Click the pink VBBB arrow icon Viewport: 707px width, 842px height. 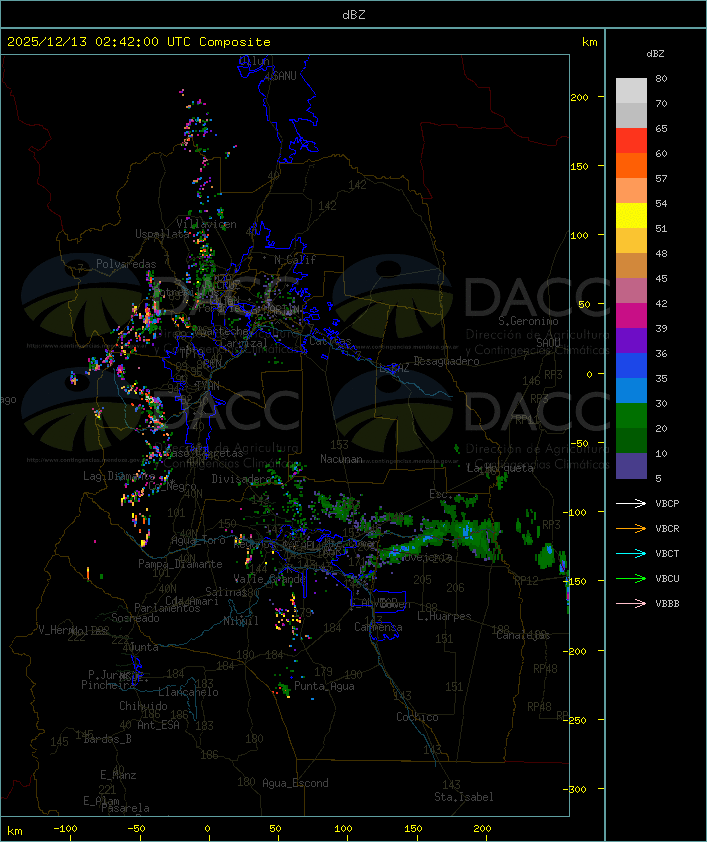pos(631,603)
